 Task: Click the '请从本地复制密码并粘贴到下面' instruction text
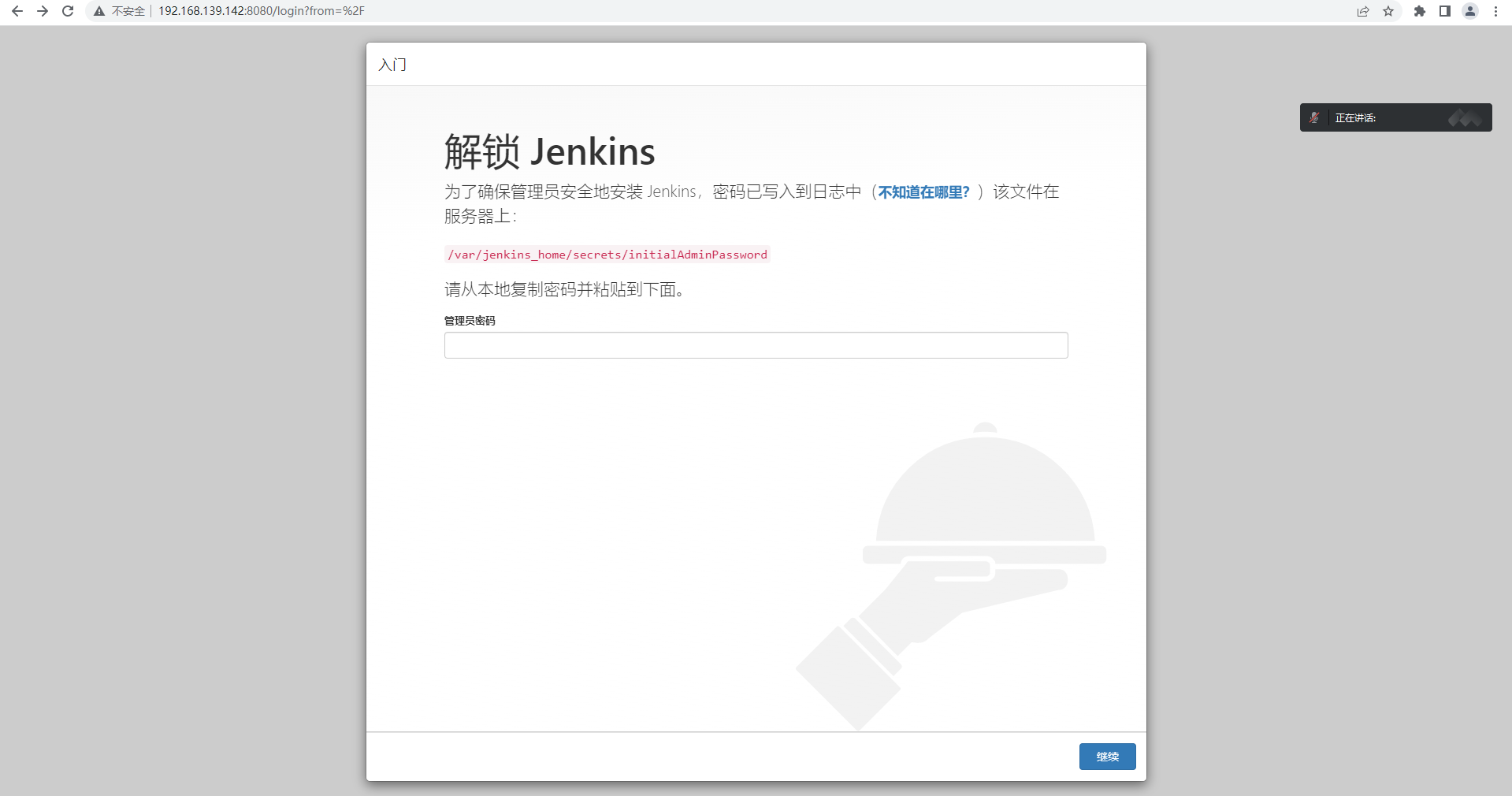[x=564, y=290]
